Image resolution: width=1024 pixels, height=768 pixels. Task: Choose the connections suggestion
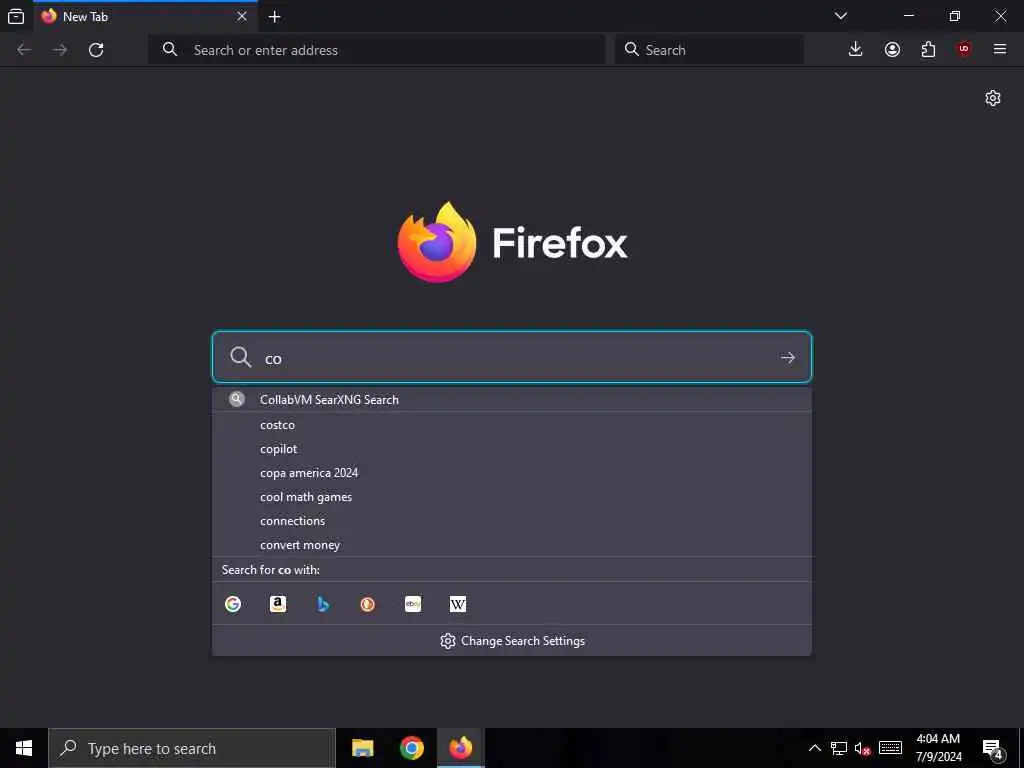pyautogui.click(x=511, y=521)
